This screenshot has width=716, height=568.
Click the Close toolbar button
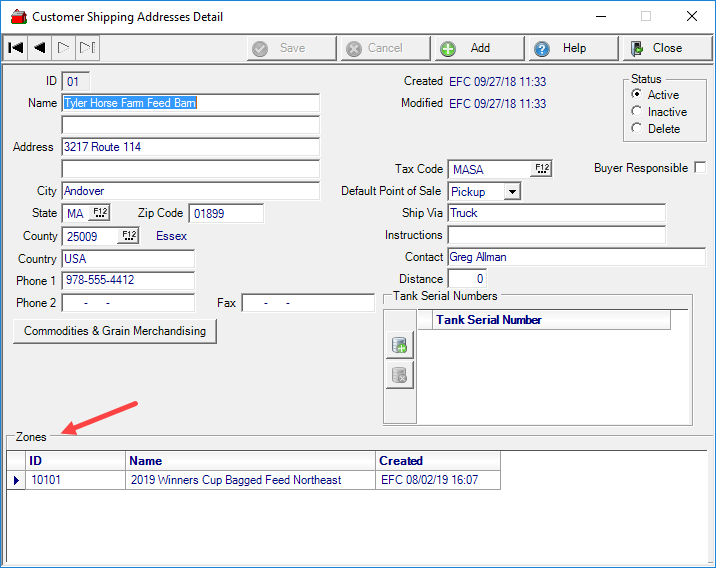[x=666, y=48]
